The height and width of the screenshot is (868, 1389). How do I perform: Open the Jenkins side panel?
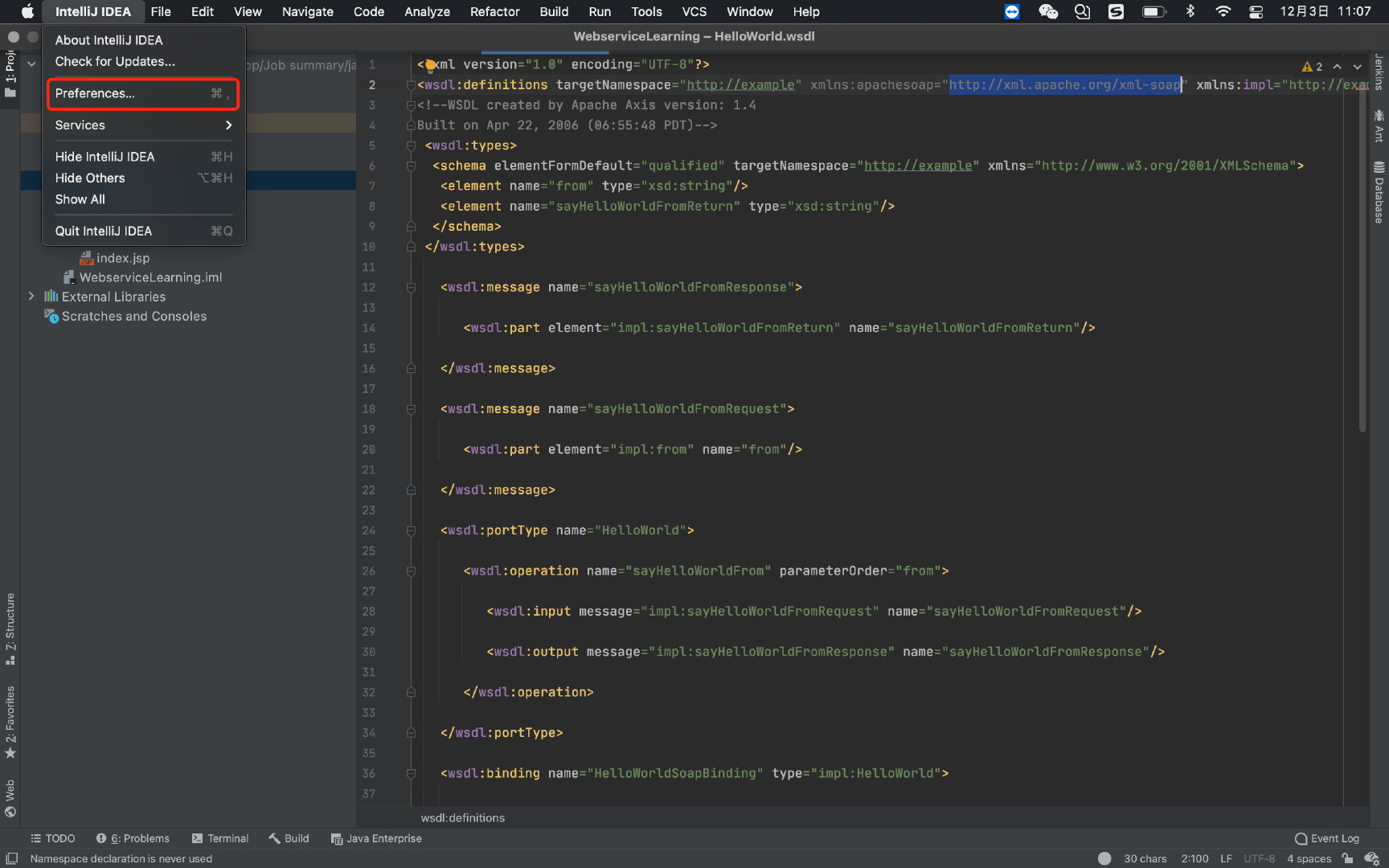pyautogui.click(x=1379, y=72)
